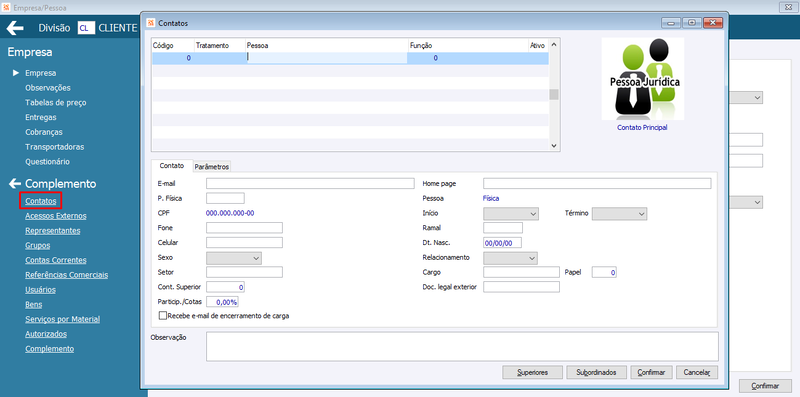800x397 pixels.
Task: Select Entregas menu item
Action: pyautogui.click(x=41, y=117)
